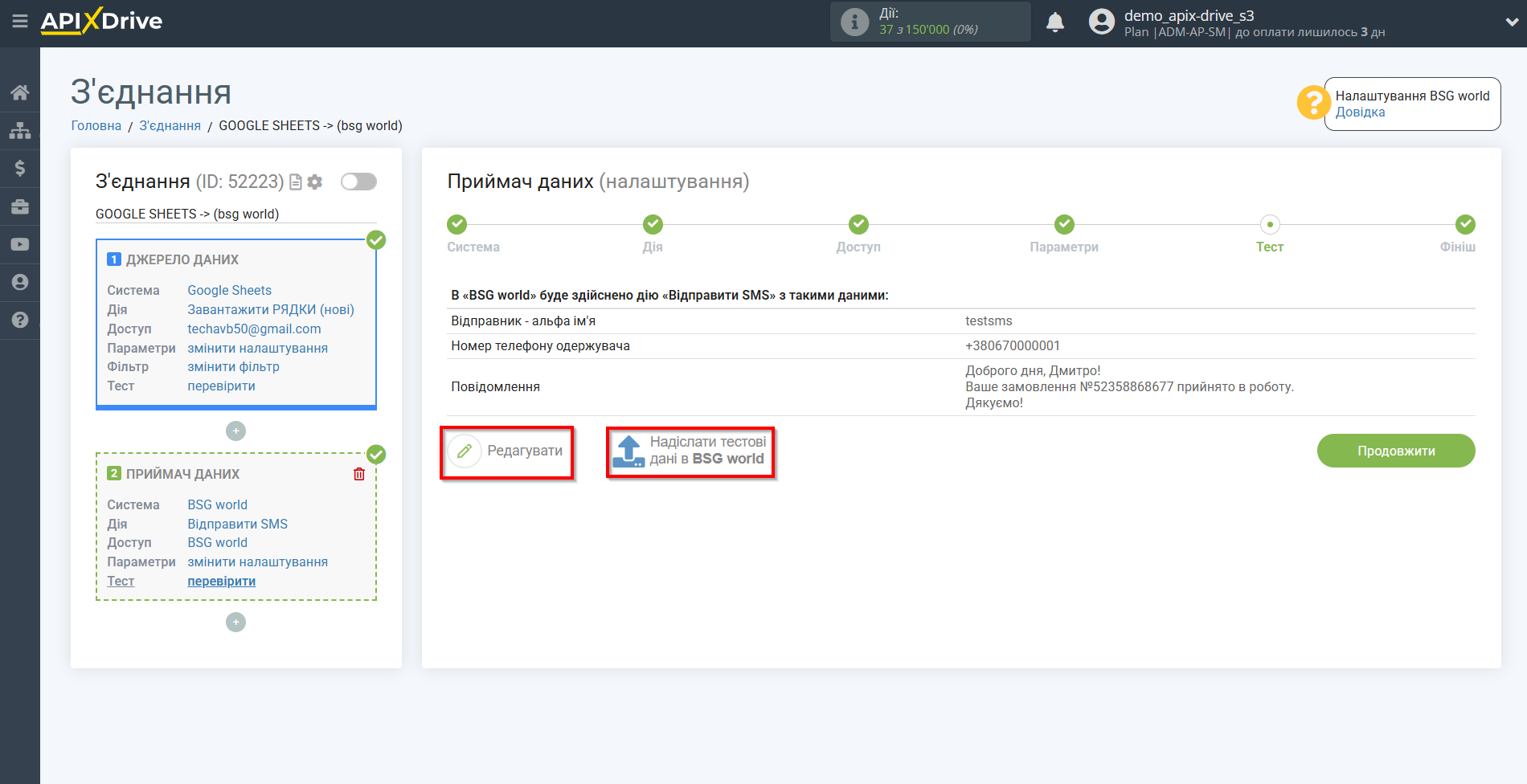This screenshot has width=1527, height=784.
Task: Click the briefcase icon in the sidebar
Action: pyautogui.click(x=20, y=206)
